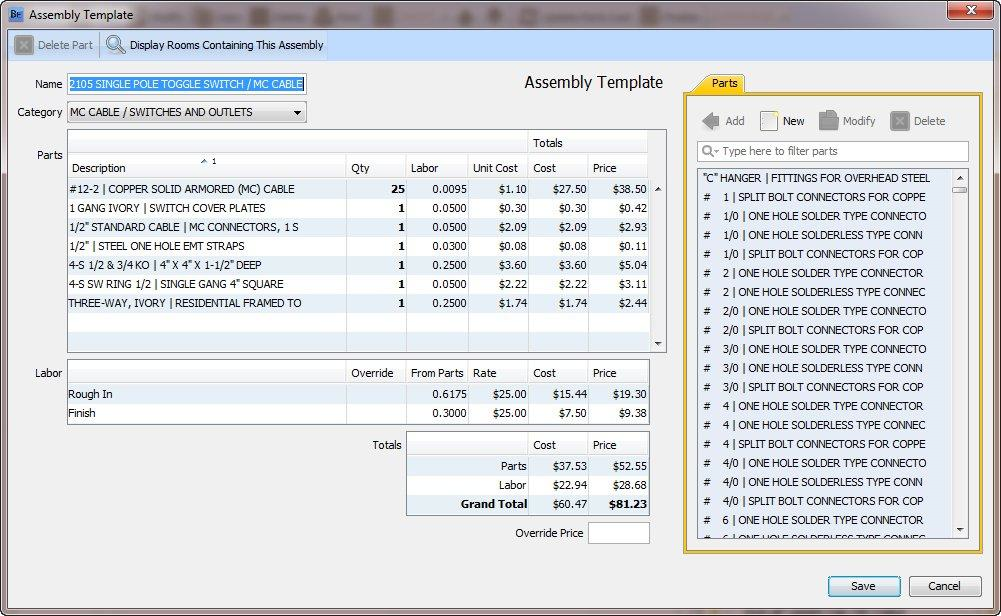Select the 1 GANG IVORY switch cover part row
Image resolution: width=1001 pixels, height=616 pixels.
click(x=200, y=207)
